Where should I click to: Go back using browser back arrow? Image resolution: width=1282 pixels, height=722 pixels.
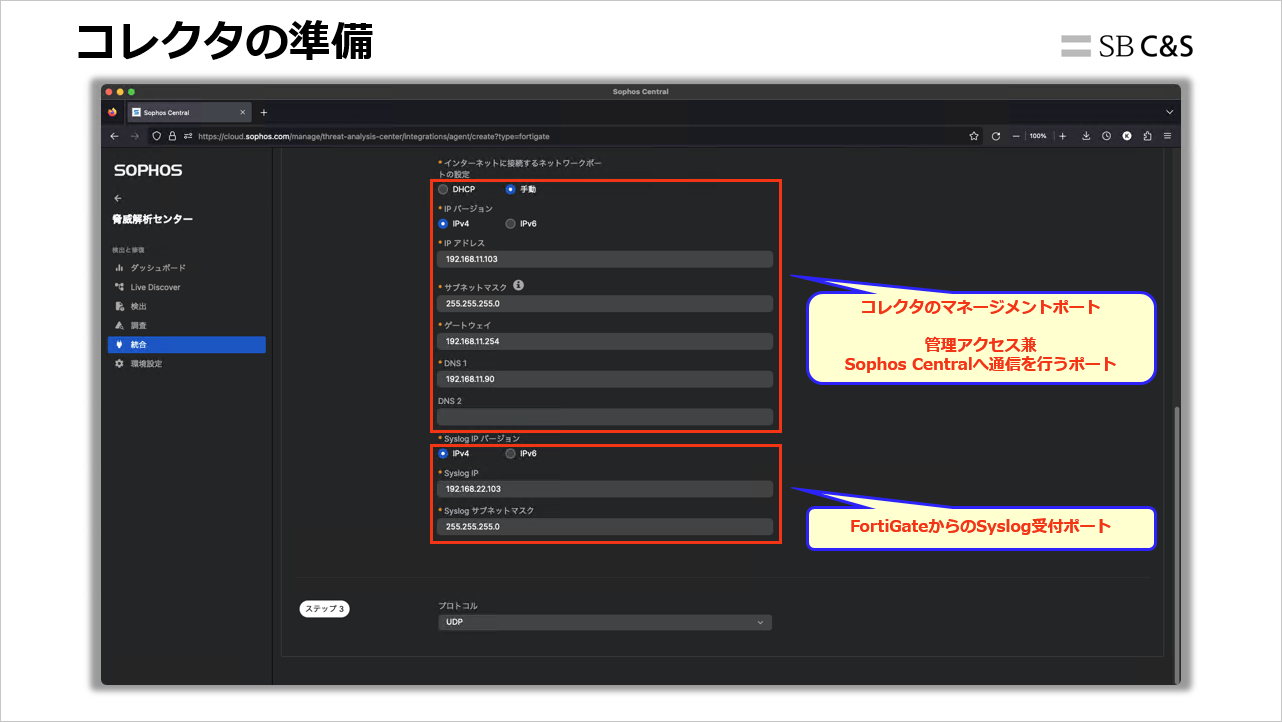(x=114, y=136)
